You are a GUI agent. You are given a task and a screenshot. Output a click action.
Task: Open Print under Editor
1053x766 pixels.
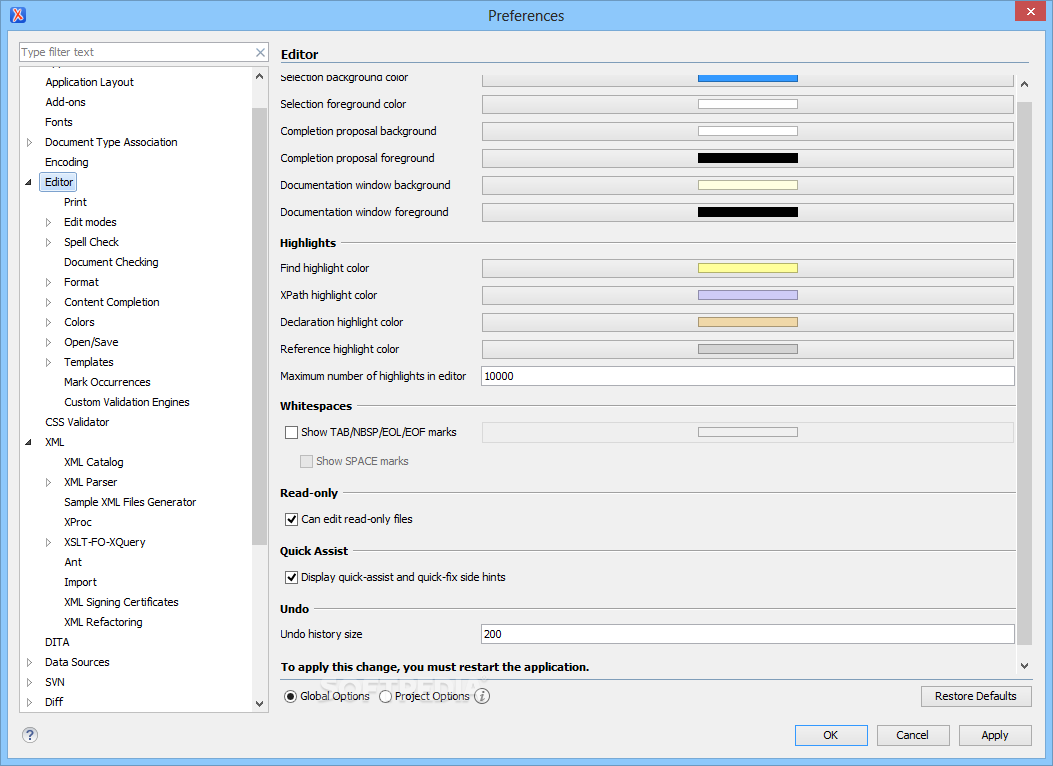[75, 202]
